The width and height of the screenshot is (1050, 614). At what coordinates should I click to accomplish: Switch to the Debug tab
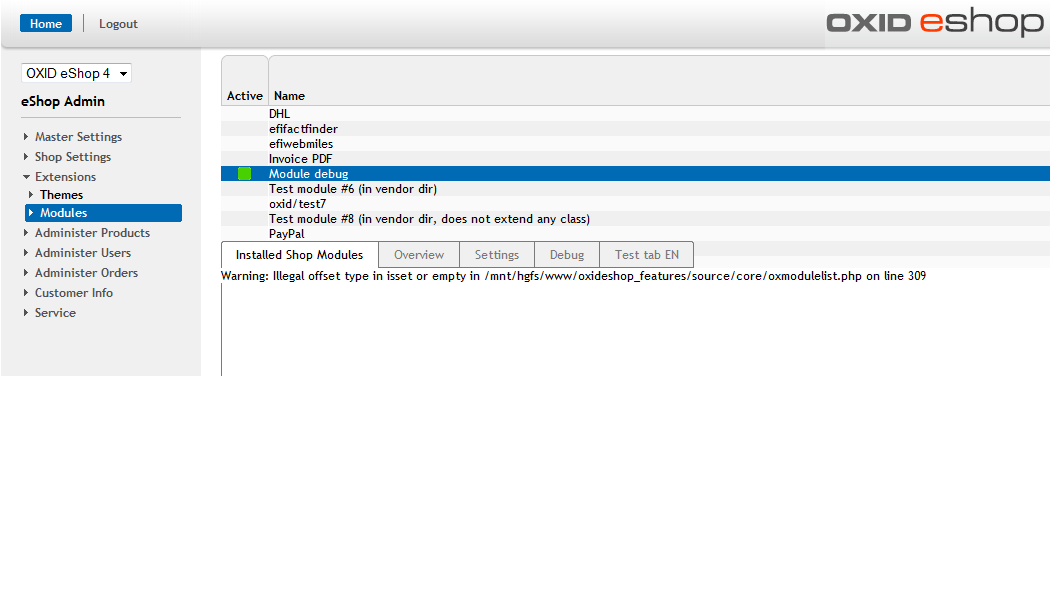tap(566, 255)
